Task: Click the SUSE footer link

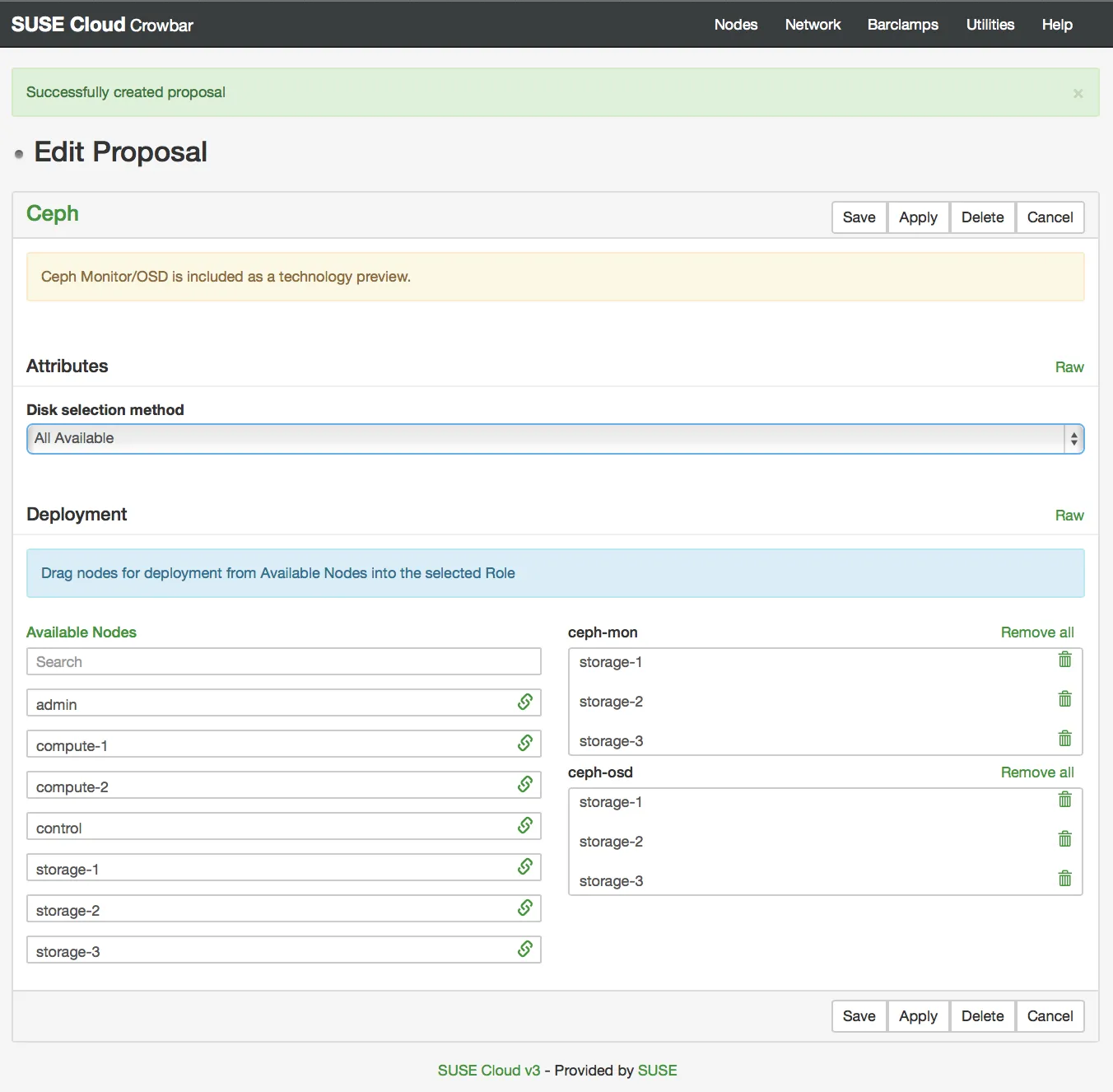Action: coord(658,1071)
